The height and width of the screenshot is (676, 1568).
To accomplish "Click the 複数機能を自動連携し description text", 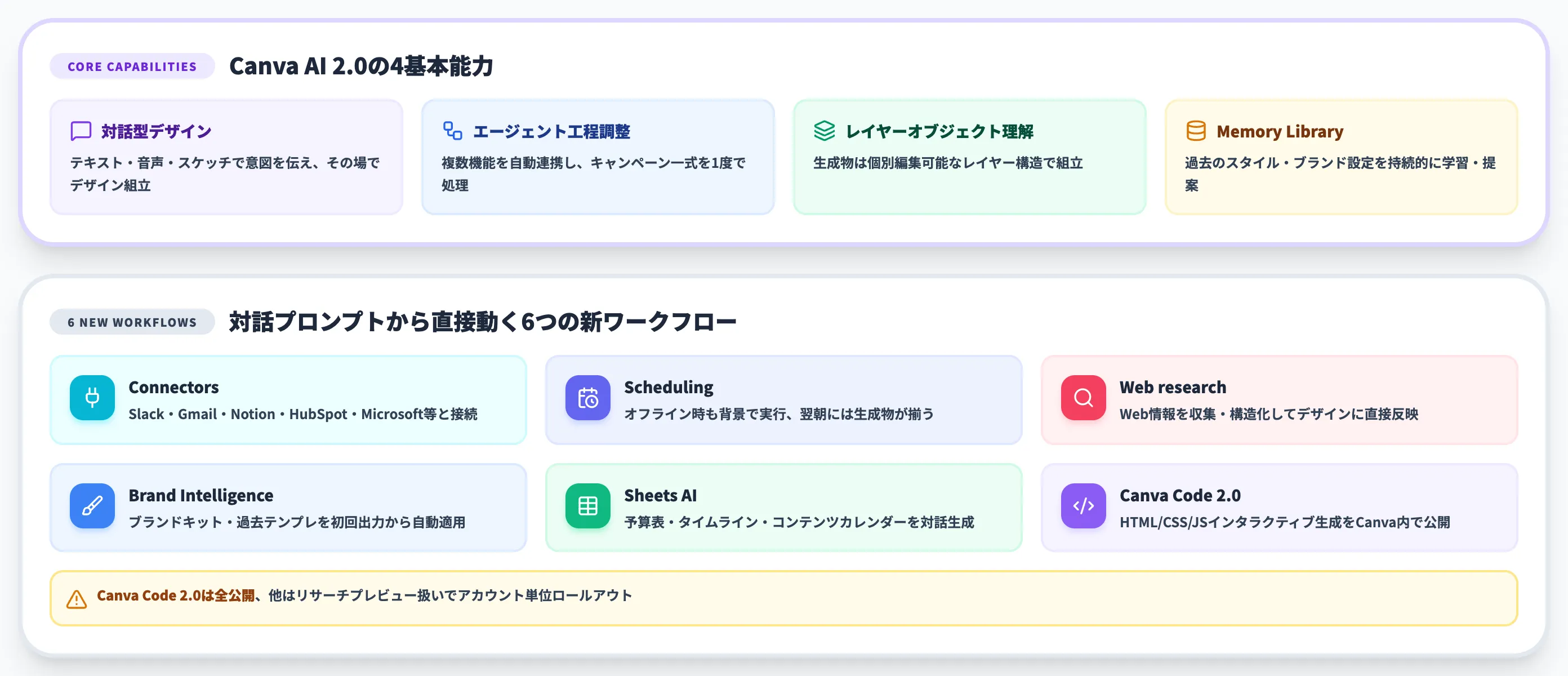I will (594, 174).
